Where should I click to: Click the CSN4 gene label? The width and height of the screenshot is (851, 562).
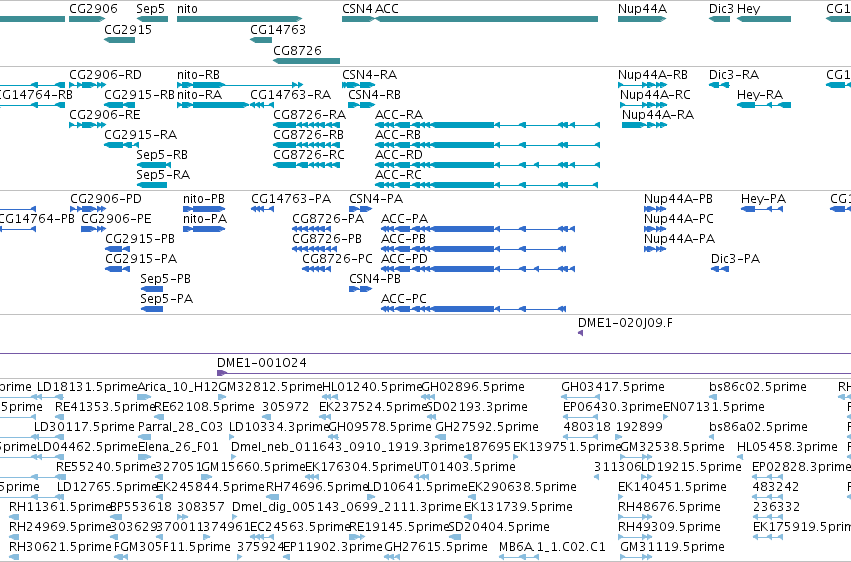357,9
